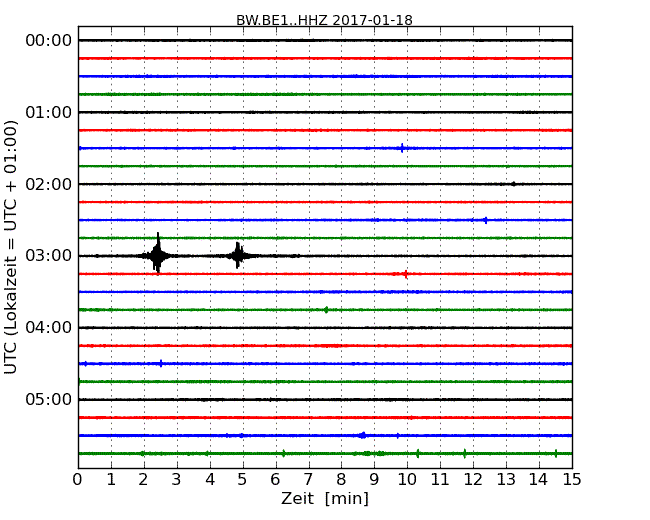Click the 00:00 time label
The width and height of the screenshot is (650, 520).
point(49,41)
